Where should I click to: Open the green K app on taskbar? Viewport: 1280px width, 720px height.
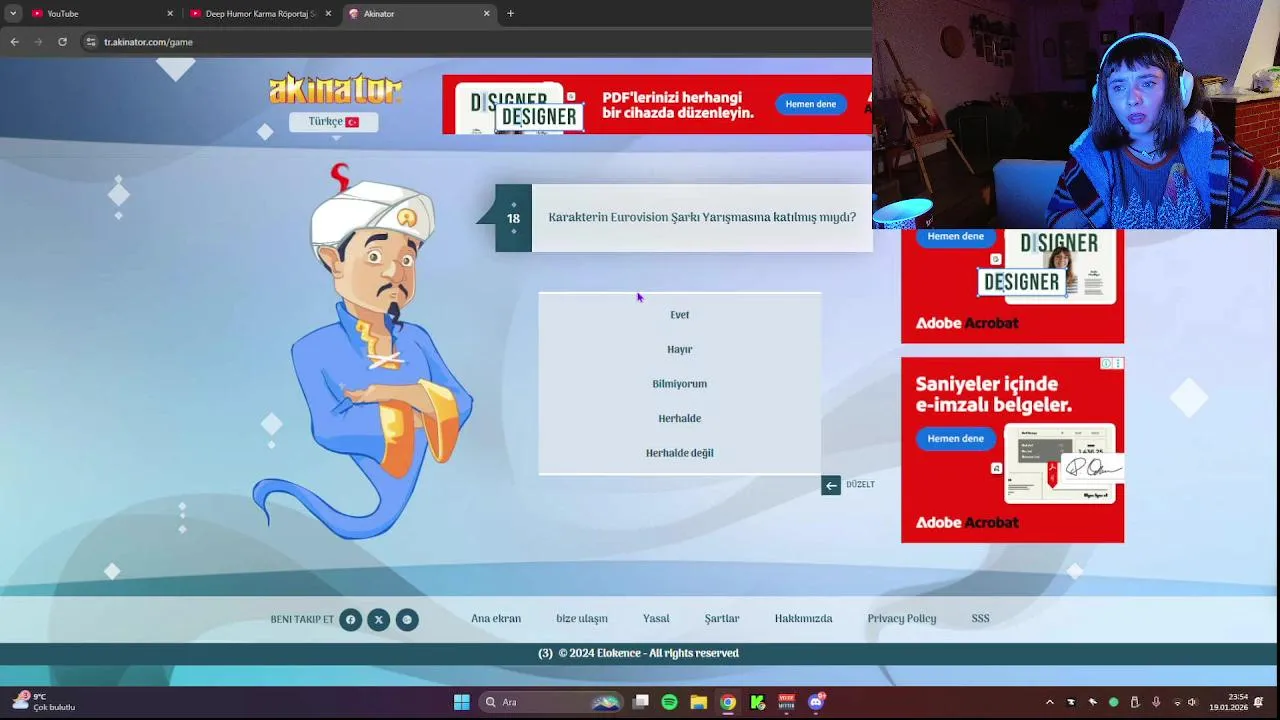click(757, 702)
